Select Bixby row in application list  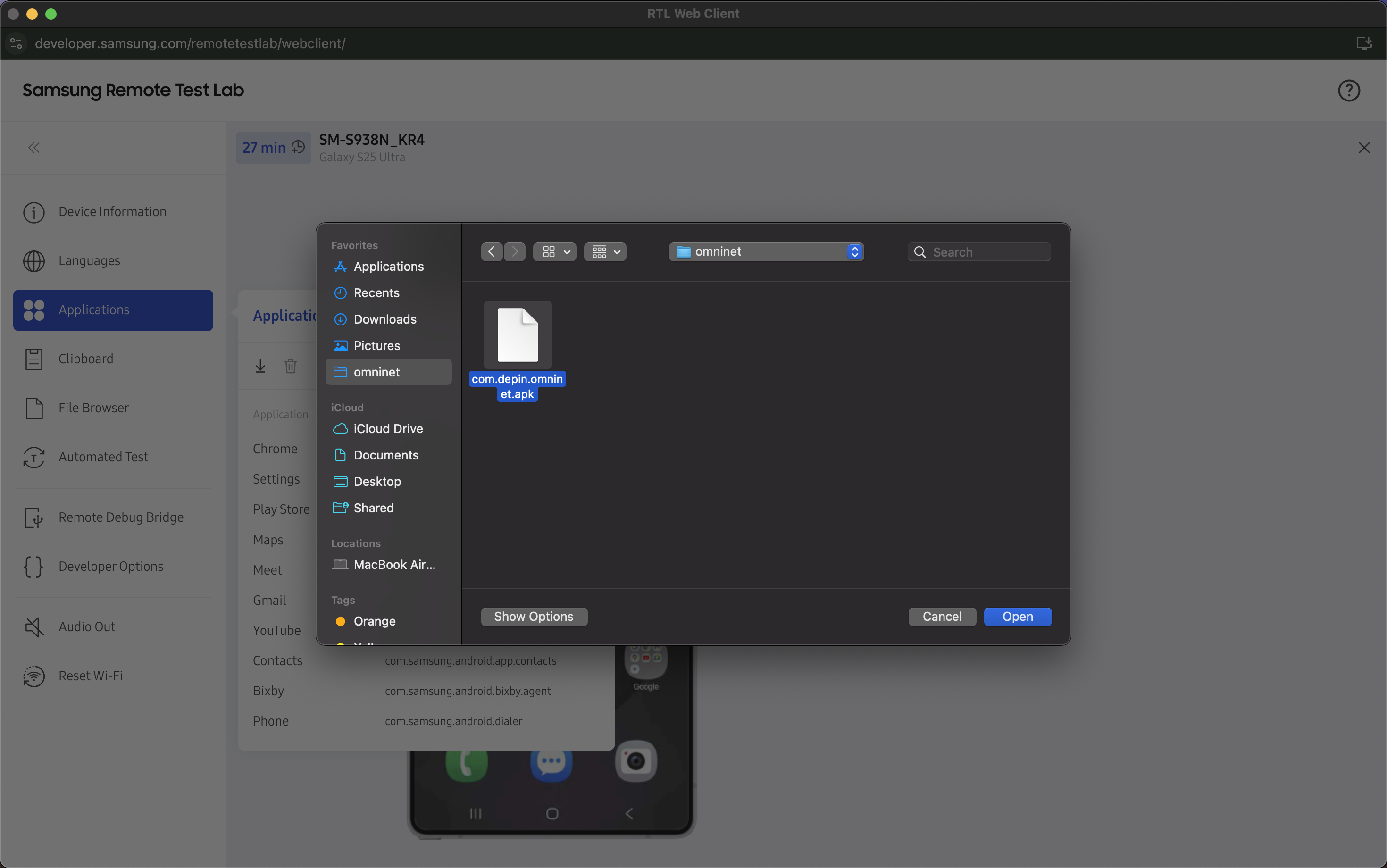(426, 691)
